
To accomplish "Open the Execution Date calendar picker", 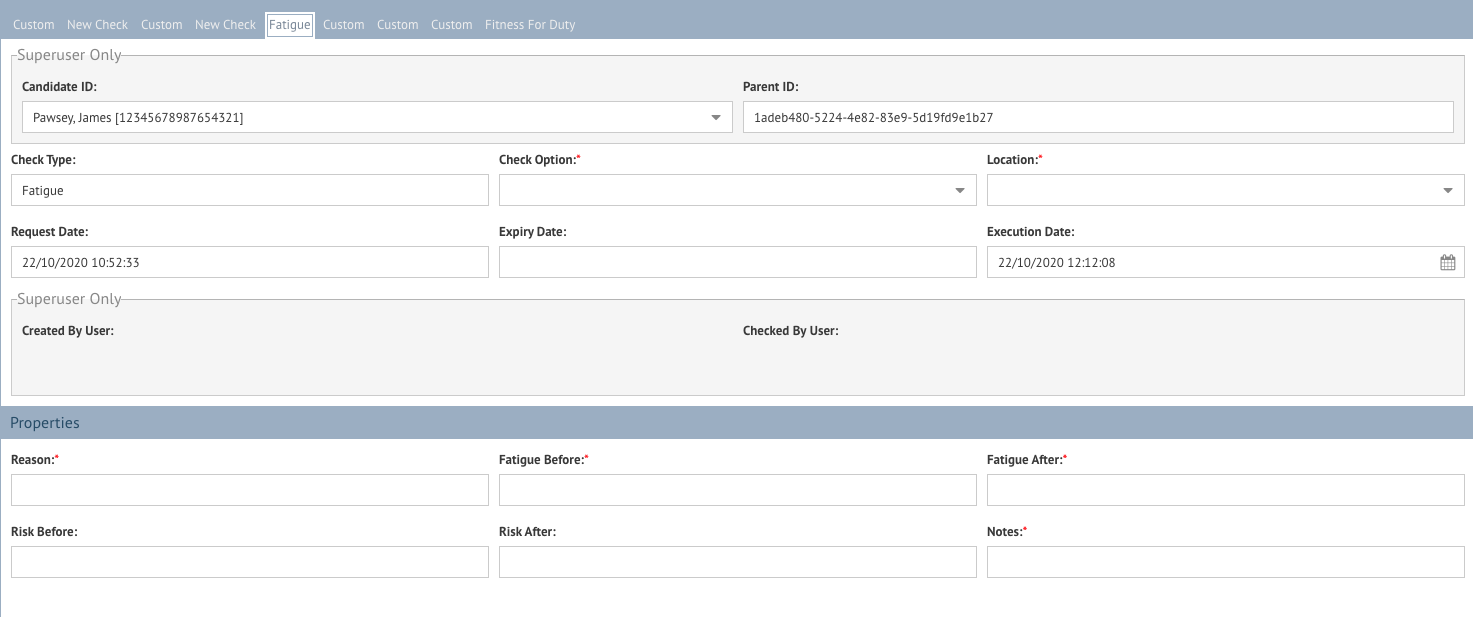I will click(1447, 262).
